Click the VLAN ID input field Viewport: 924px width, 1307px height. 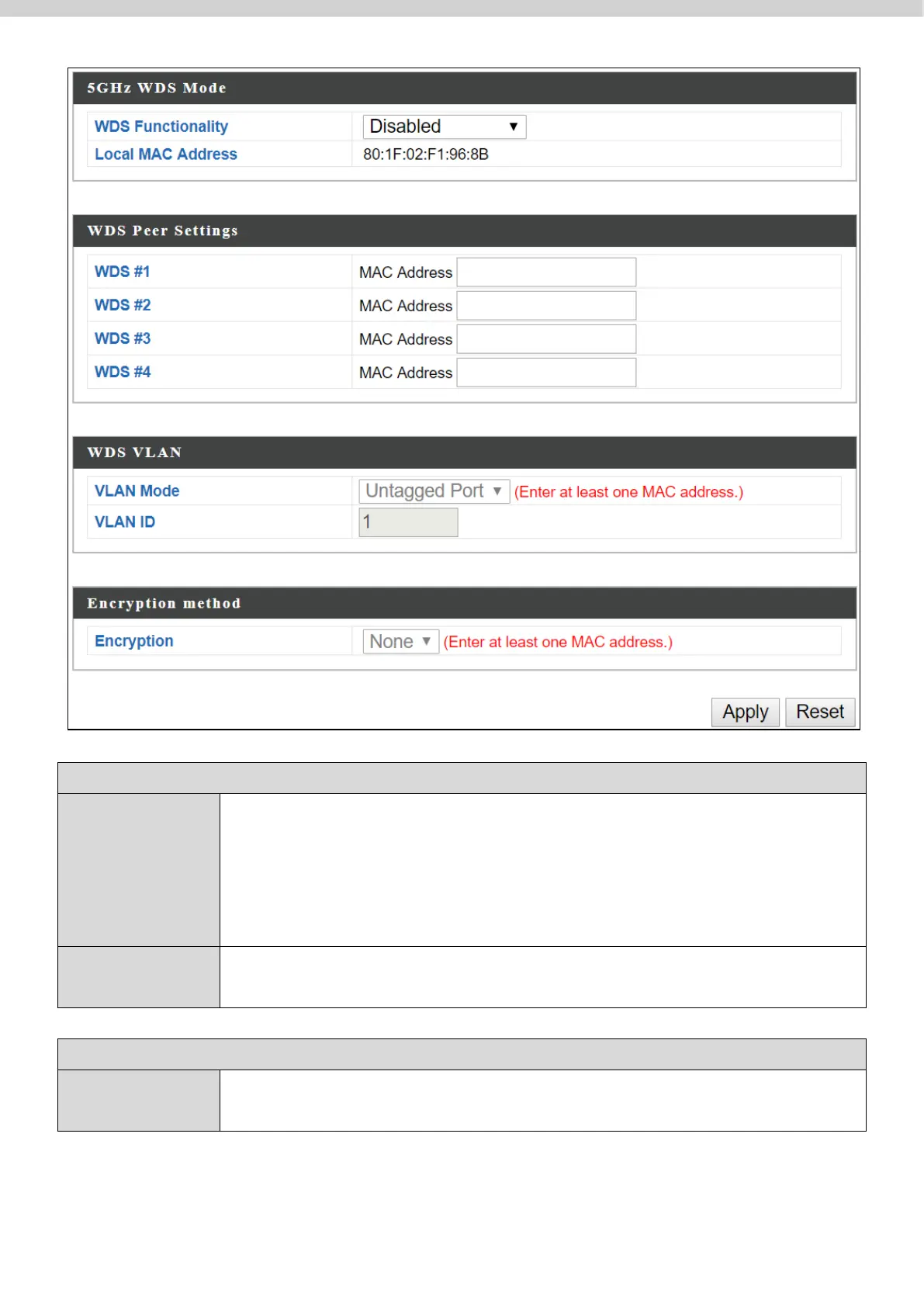click(408, 522)
